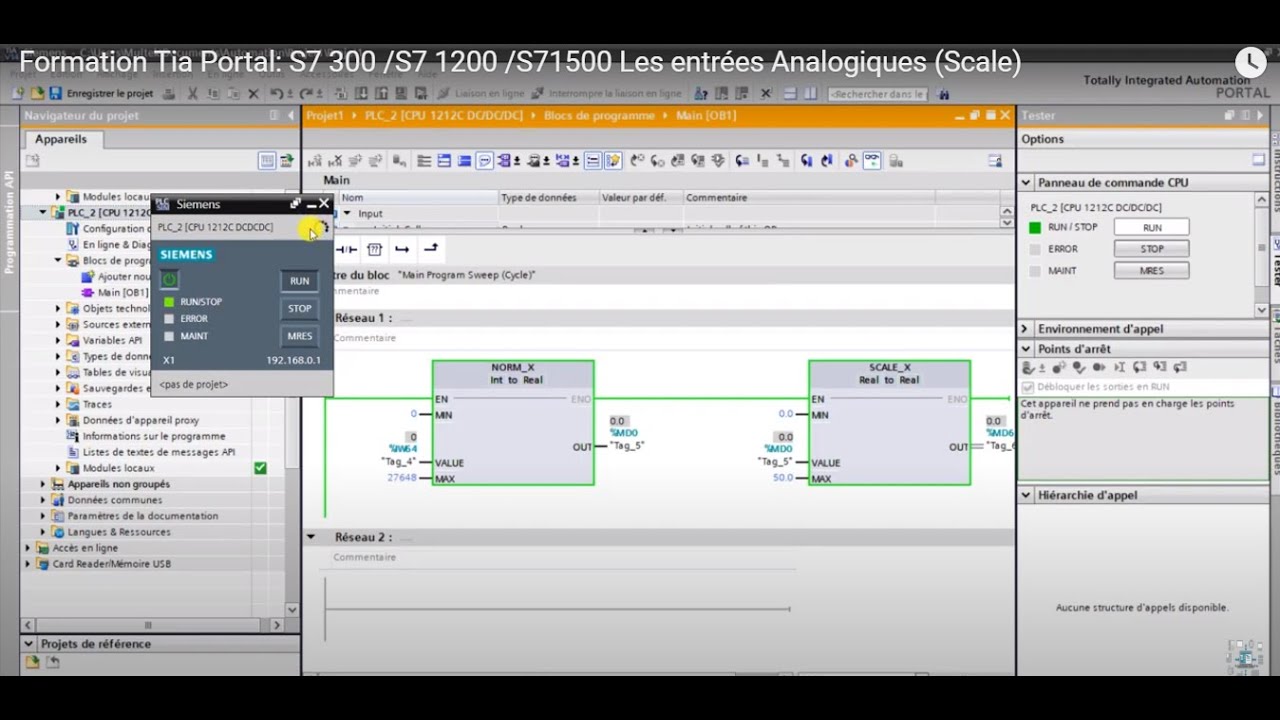
Task: Click Blocs de programme in breadcrumb
Action: 599,115
